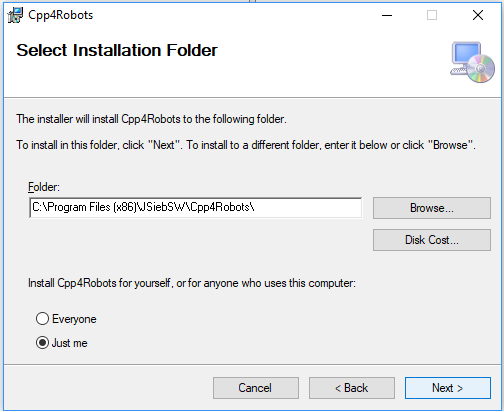Click the "To install in this folder" instruction line
This screenshot has width=504, height=412.
tap(246, 145)
